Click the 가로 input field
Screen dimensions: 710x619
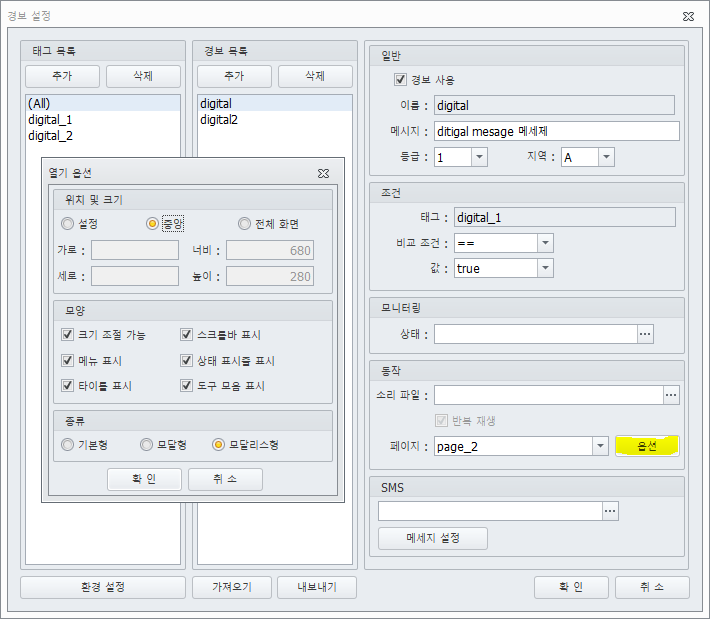(135, 250)
